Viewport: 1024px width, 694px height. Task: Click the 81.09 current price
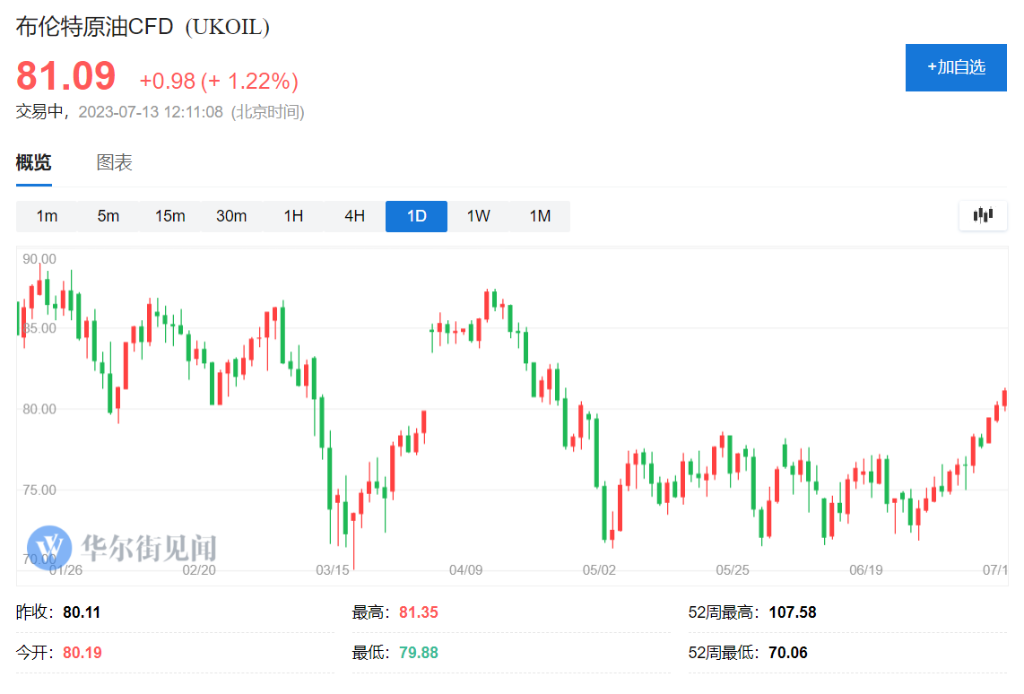[x=66, y=76]
